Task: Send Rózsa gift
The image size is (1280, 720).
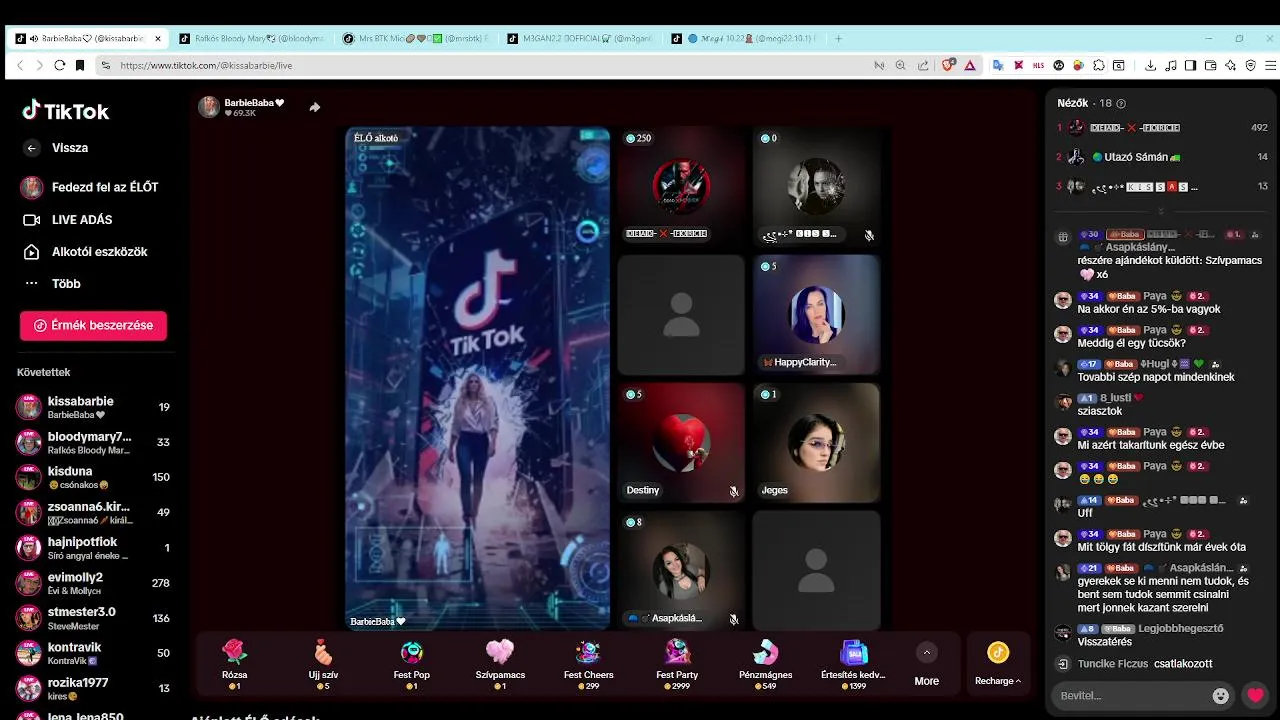Action: (x=234, y=663)
